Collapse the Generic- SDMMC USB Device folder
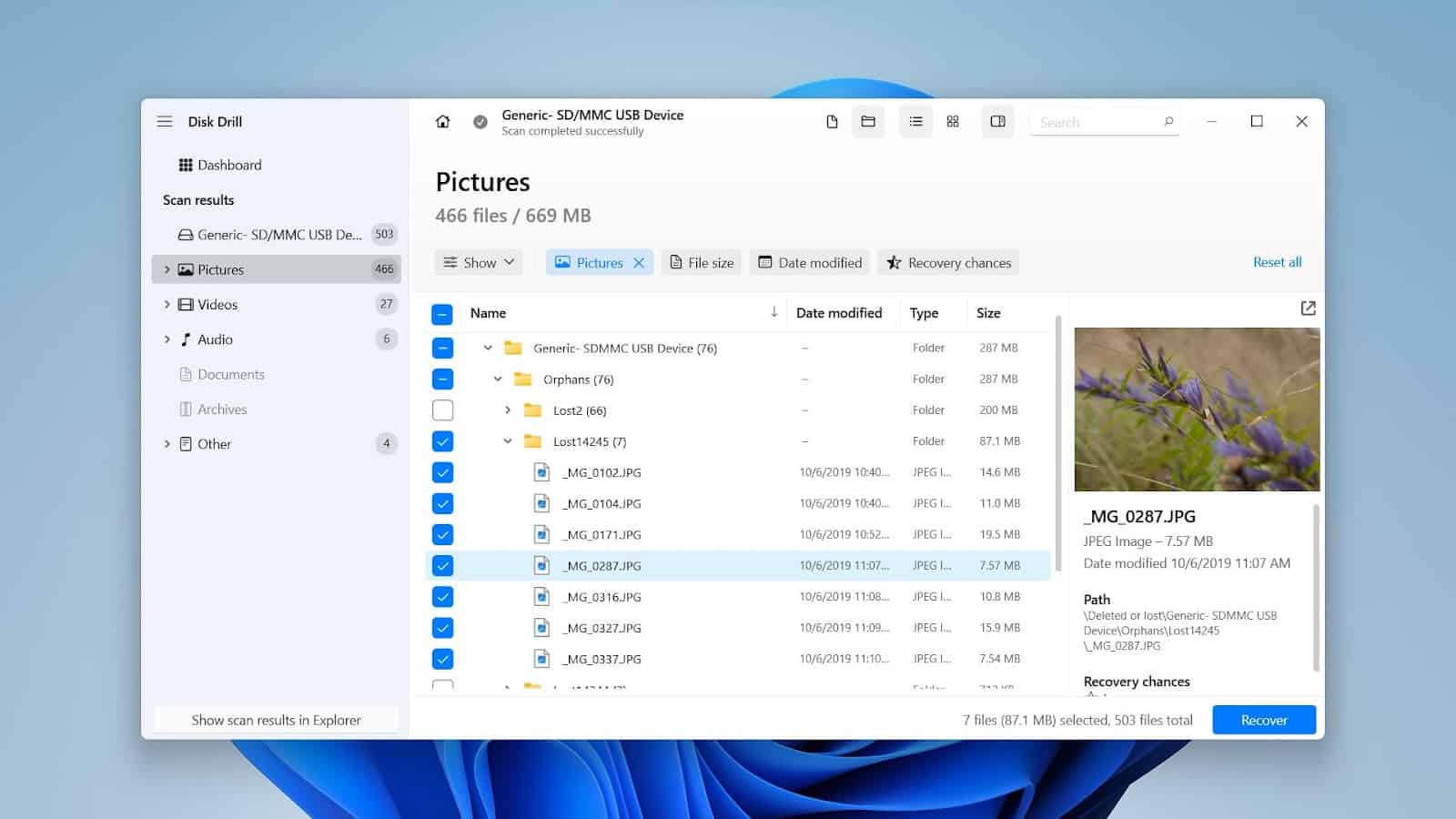 click(488, 348)
